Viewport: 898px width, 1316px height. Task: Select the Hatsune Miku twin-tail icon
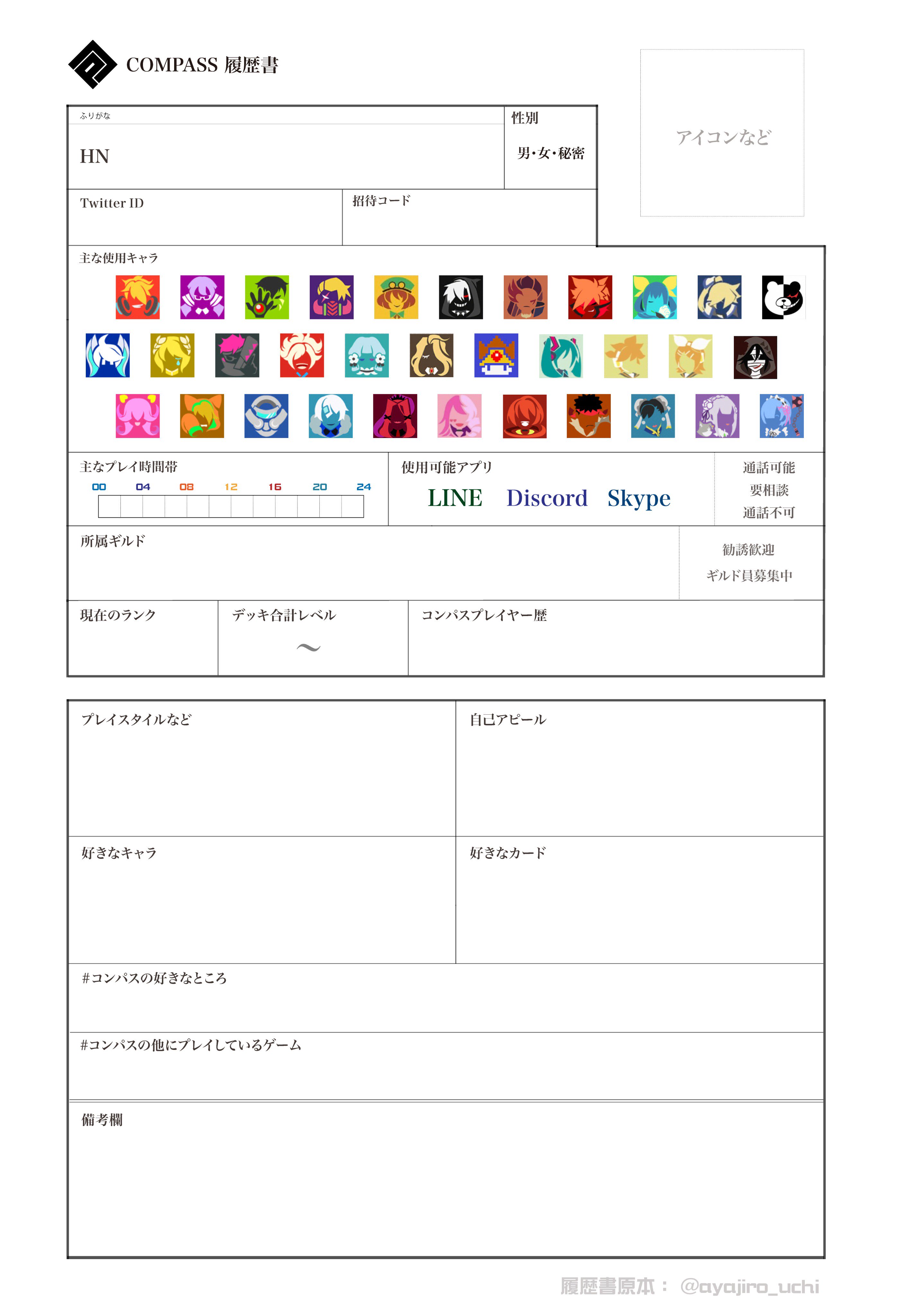tap(561, 356)
